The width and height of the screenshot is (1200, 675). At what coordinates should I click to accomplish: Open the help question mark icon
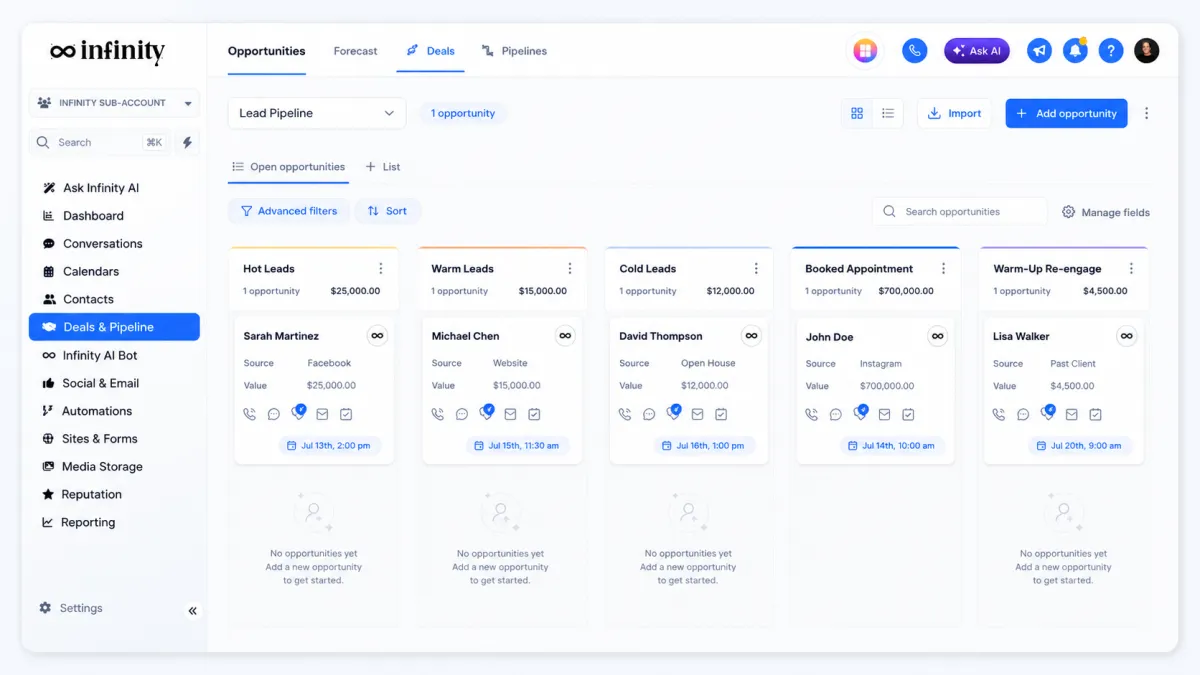[1111, 51]
